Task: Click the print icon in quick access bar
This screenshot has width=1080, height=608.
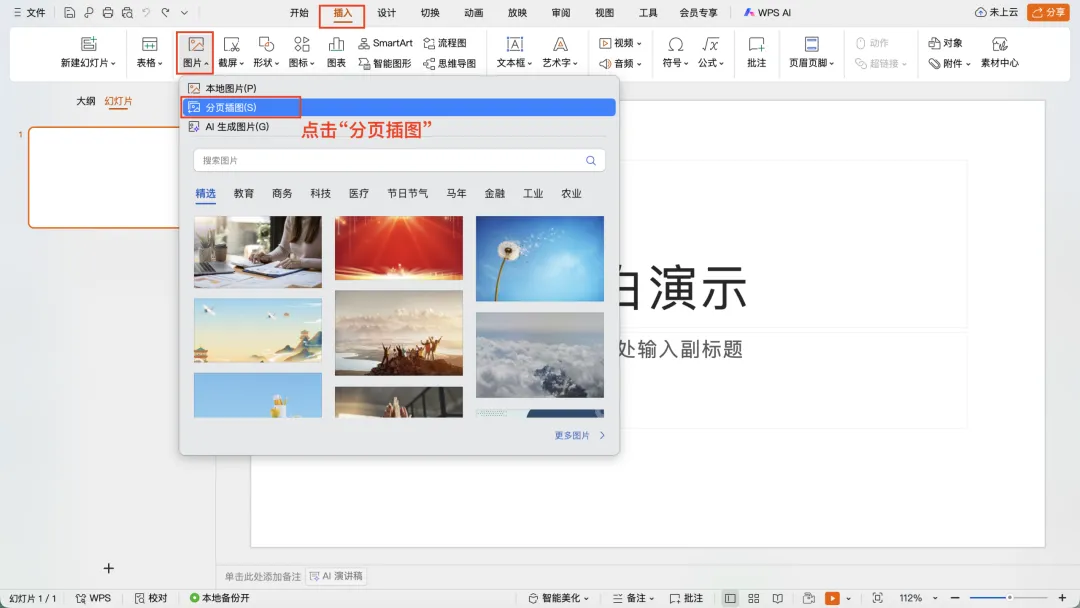Action: coord(107,12)
